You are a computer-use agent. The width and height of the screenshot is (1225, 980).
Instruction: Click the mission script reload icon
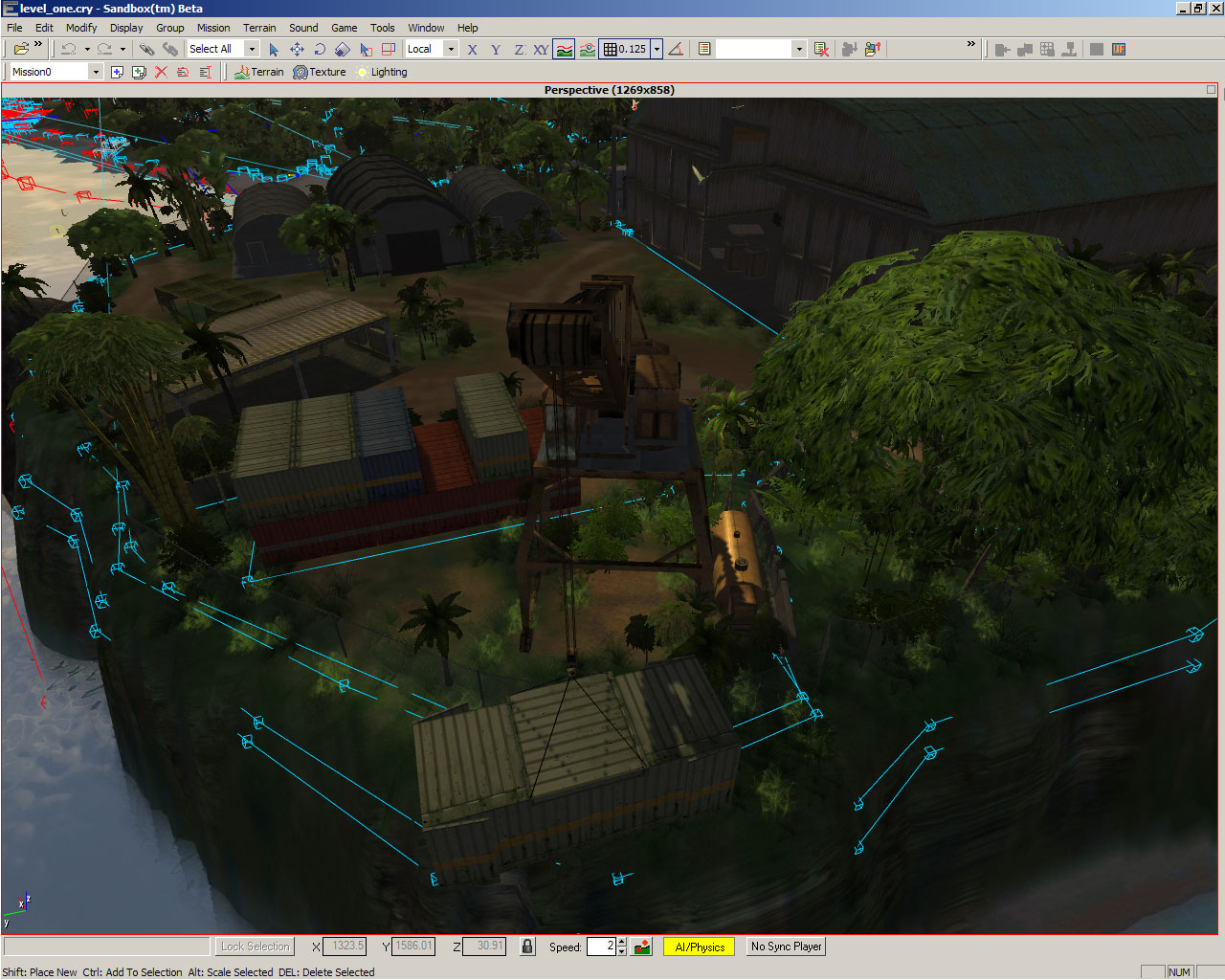pos(183,72)
